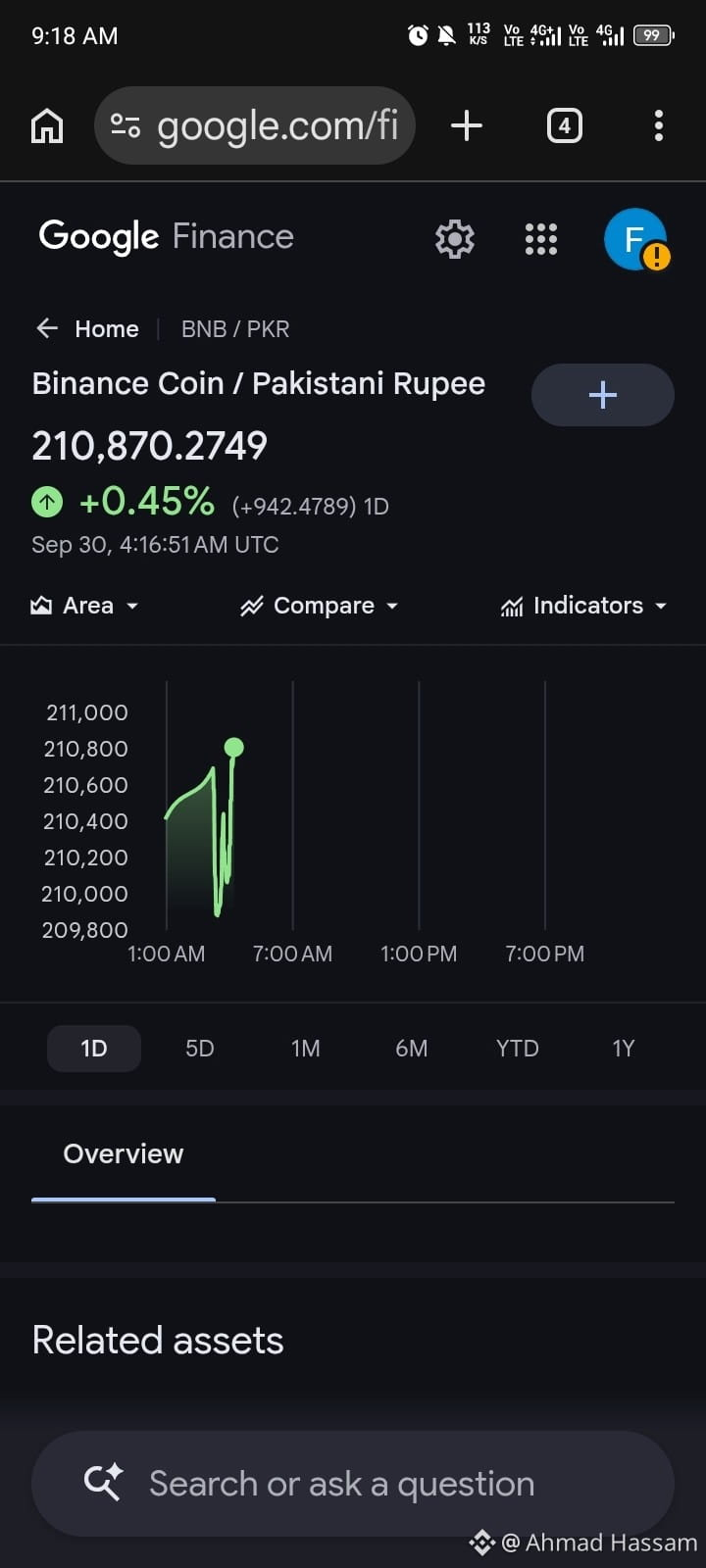Tap the site info icon in address bar

pos(126,125)
